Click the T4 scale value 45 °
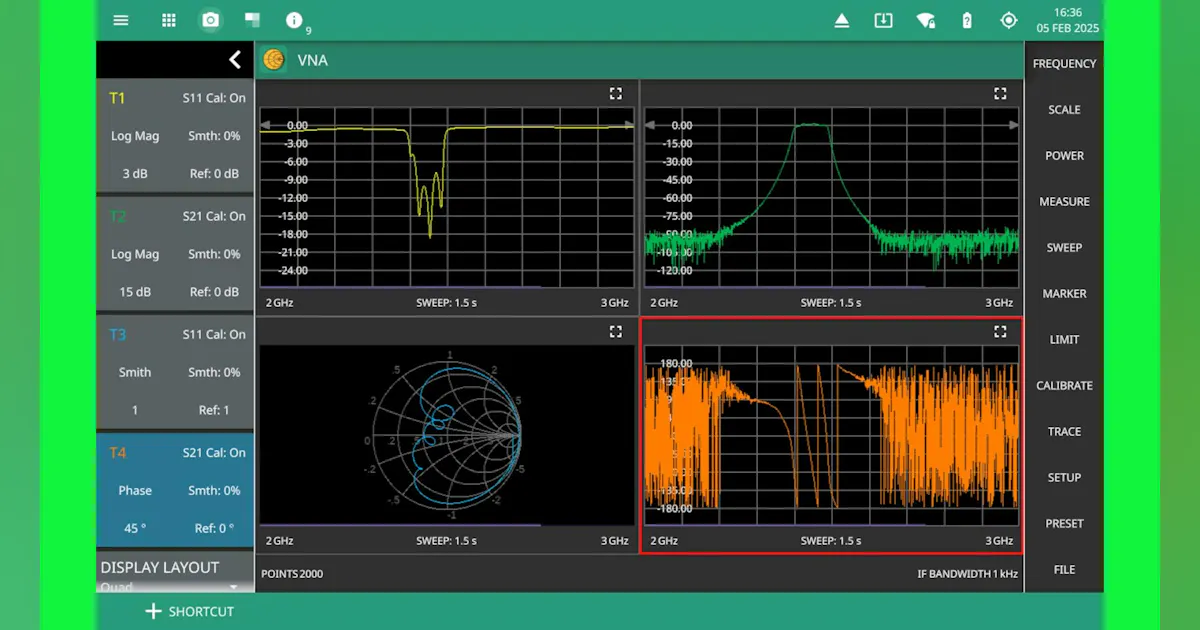The width and height of the screenshot is (1200, 630). click(x=135, y=528)
